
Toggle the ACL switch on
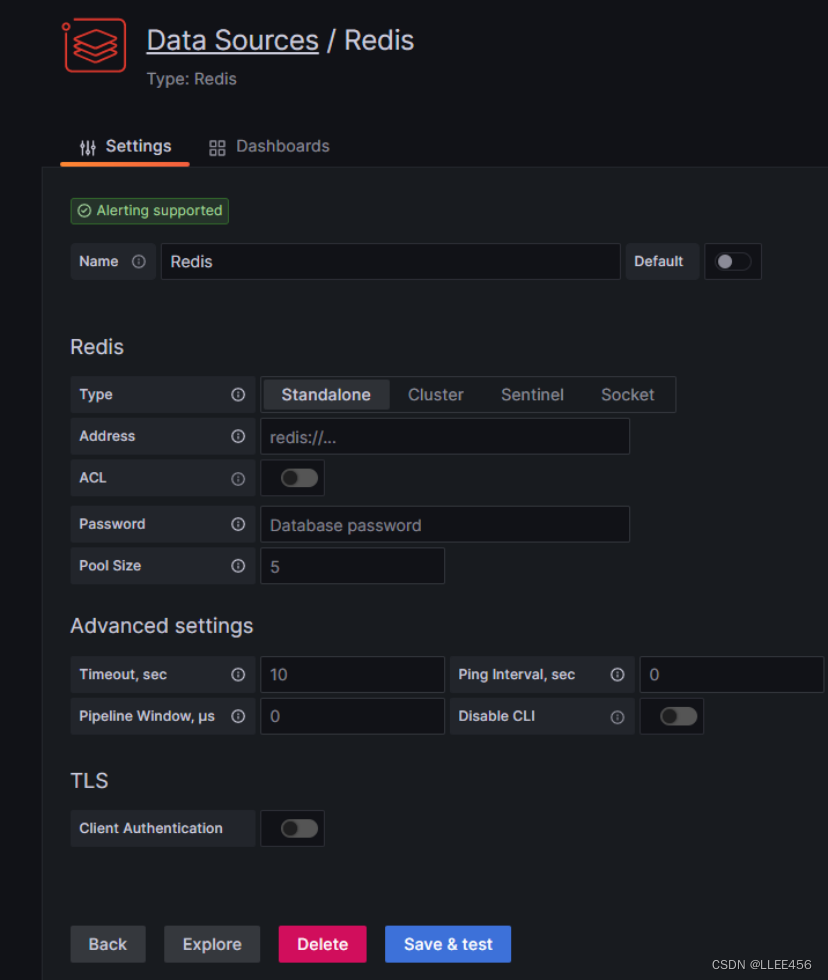[292, 478]
